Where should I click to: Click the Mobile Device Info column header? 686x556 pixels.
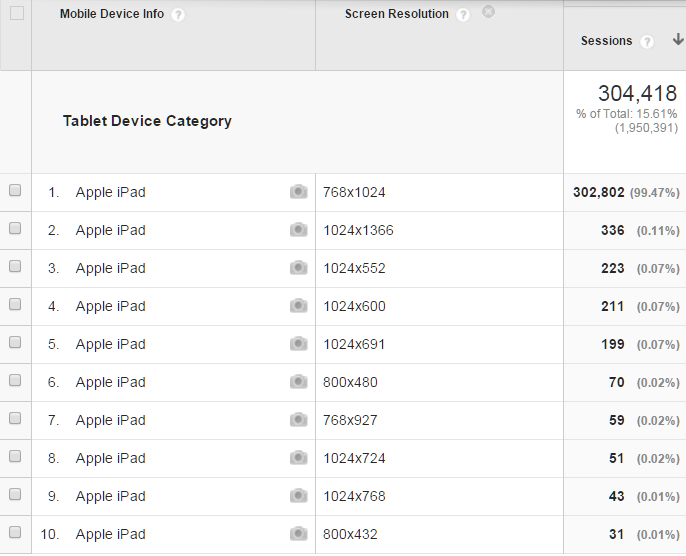point(112,14)
